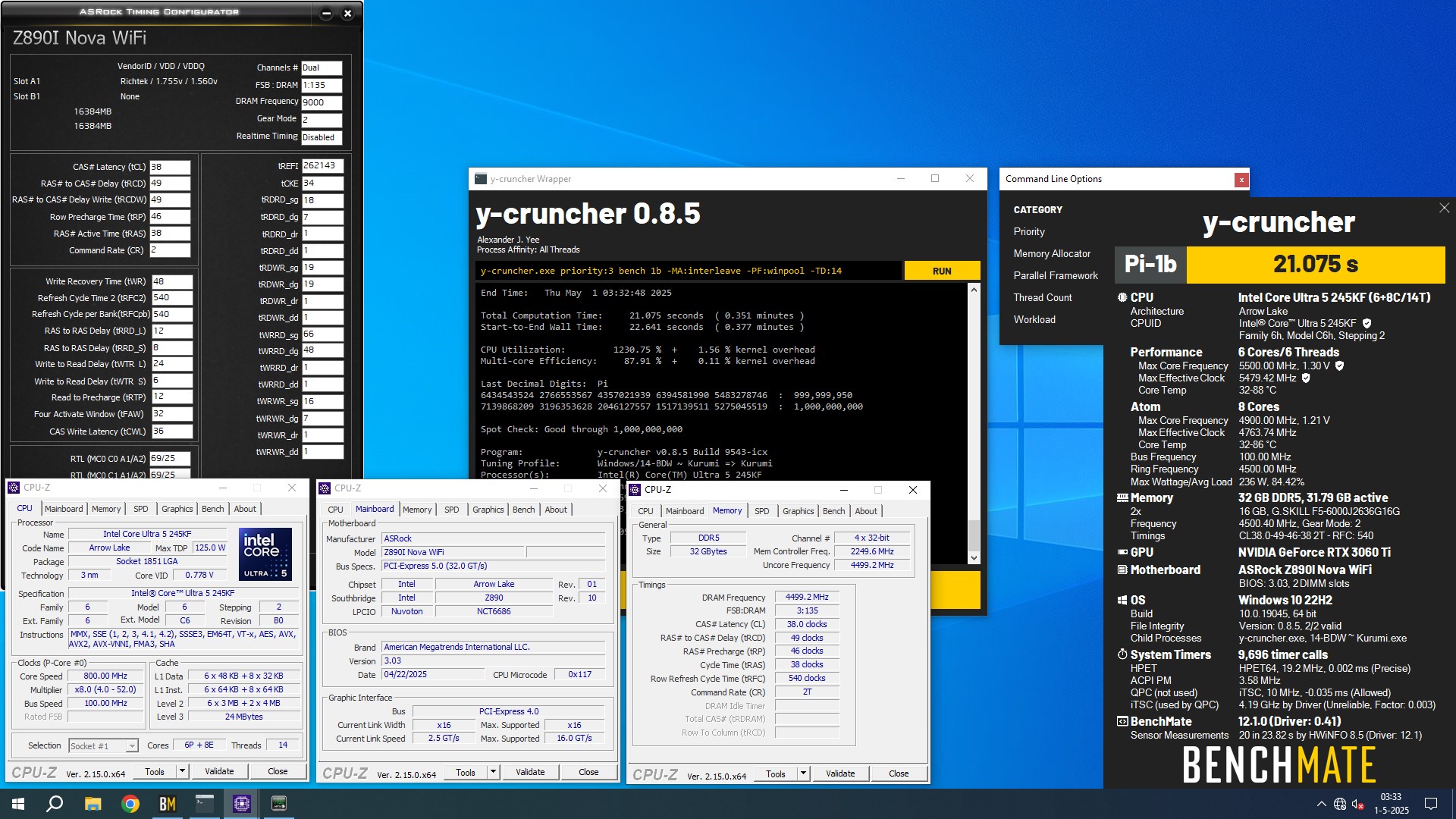Select the Thread Count category
Image resolution: width=1456 pixels, height=819 pixels.
tap(1043, 297)
